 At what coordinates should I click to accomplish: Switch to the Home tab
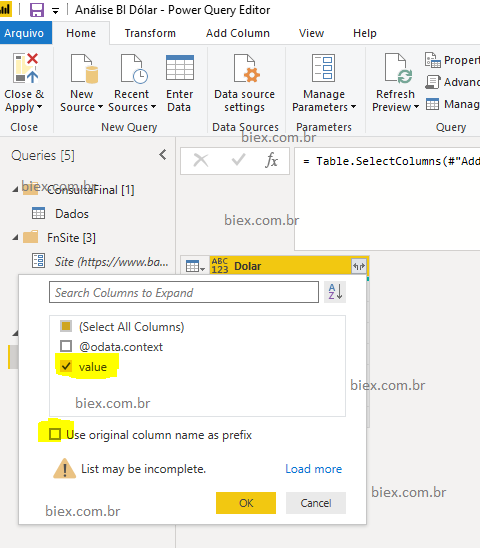81,33
